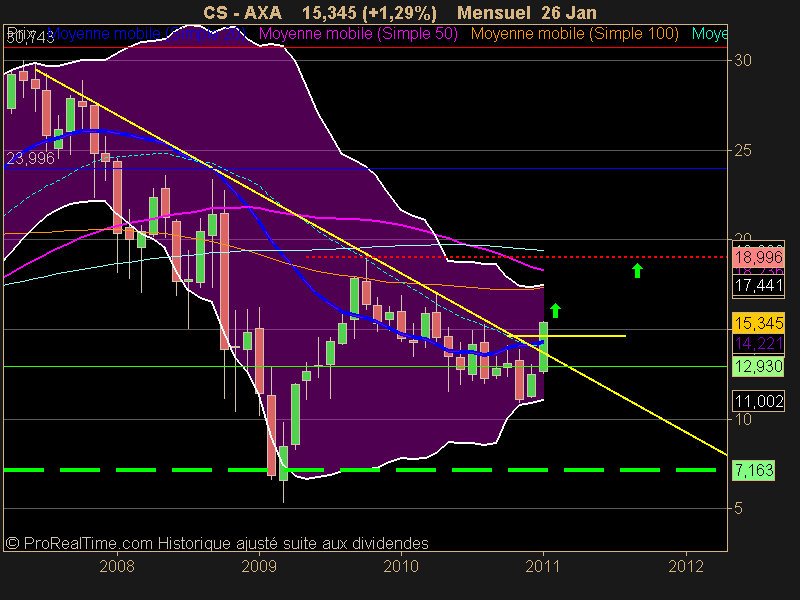Click the truncated cyan Moye legend entry
This screenshot has height=600, width=800.
(x=709, y=34)
